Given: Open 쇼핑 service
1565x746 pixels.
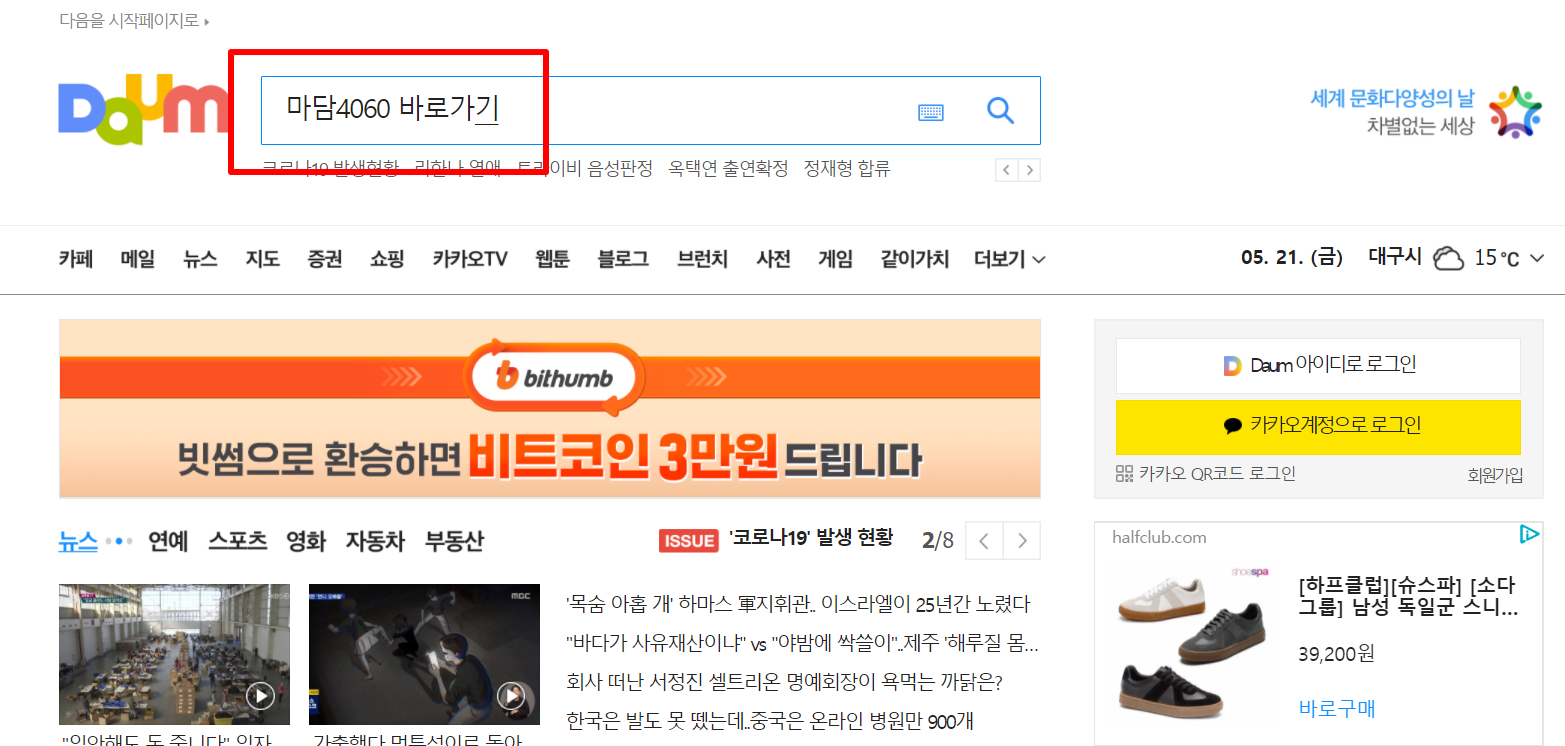Looking at the screenshot, I should [x=387, y=259].
